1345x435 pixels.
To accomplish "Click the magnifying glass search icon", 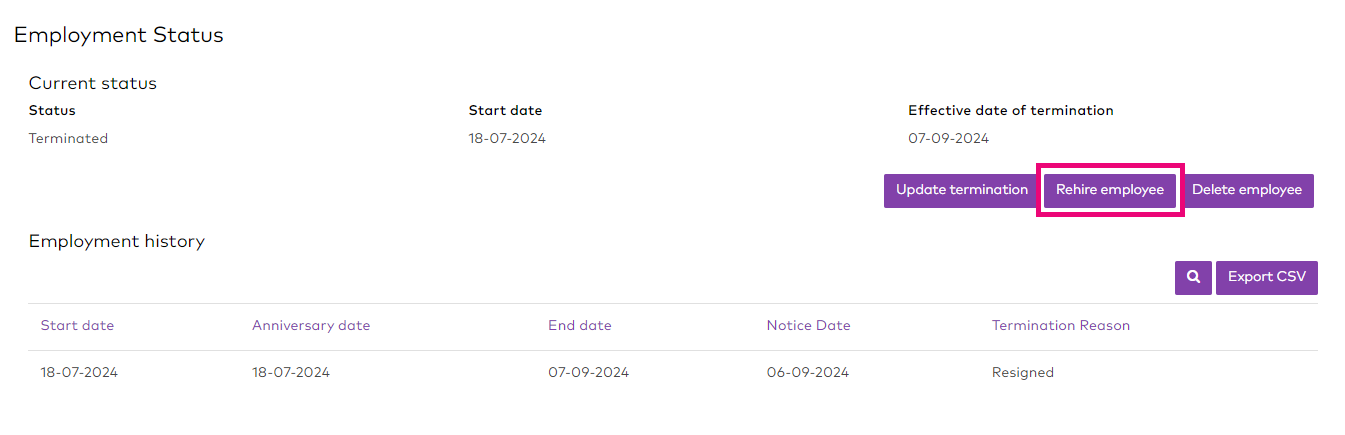I will 1193,278.
